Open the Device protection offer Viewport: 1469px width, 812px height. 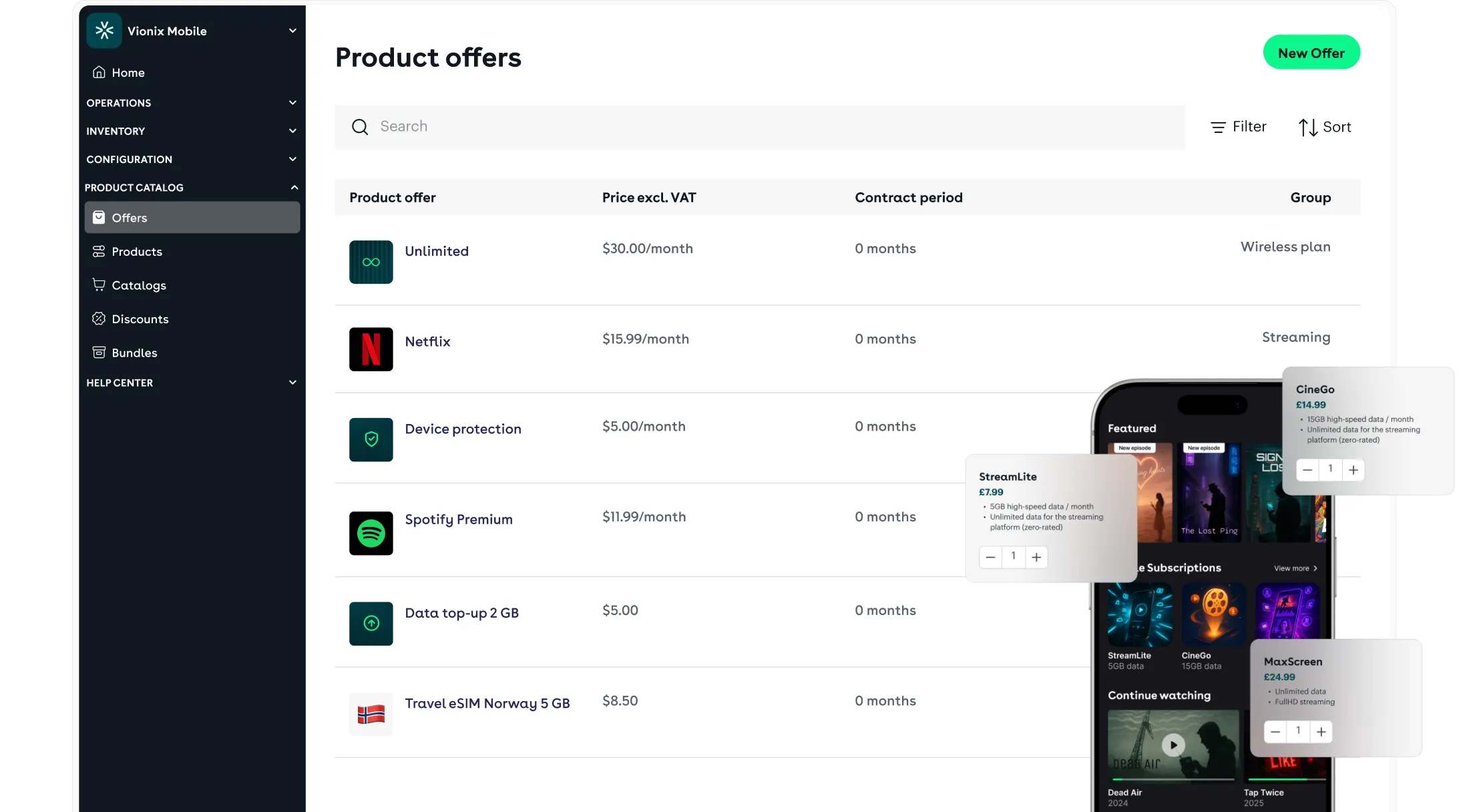pyautogui.click(x=463, y=429)
